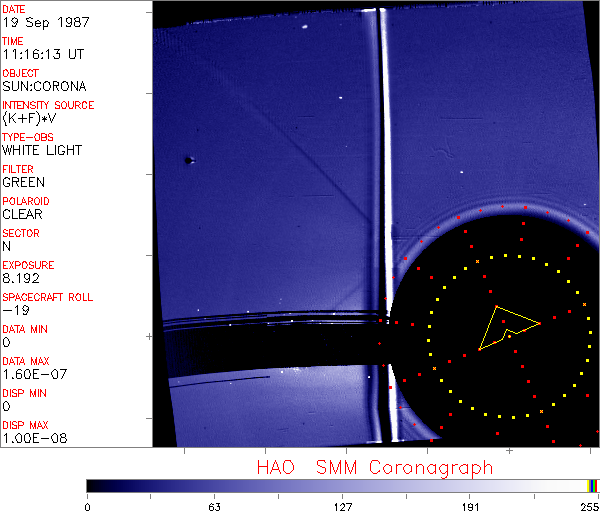Click the spacecraft roll value "-19"

coord(12,310)
